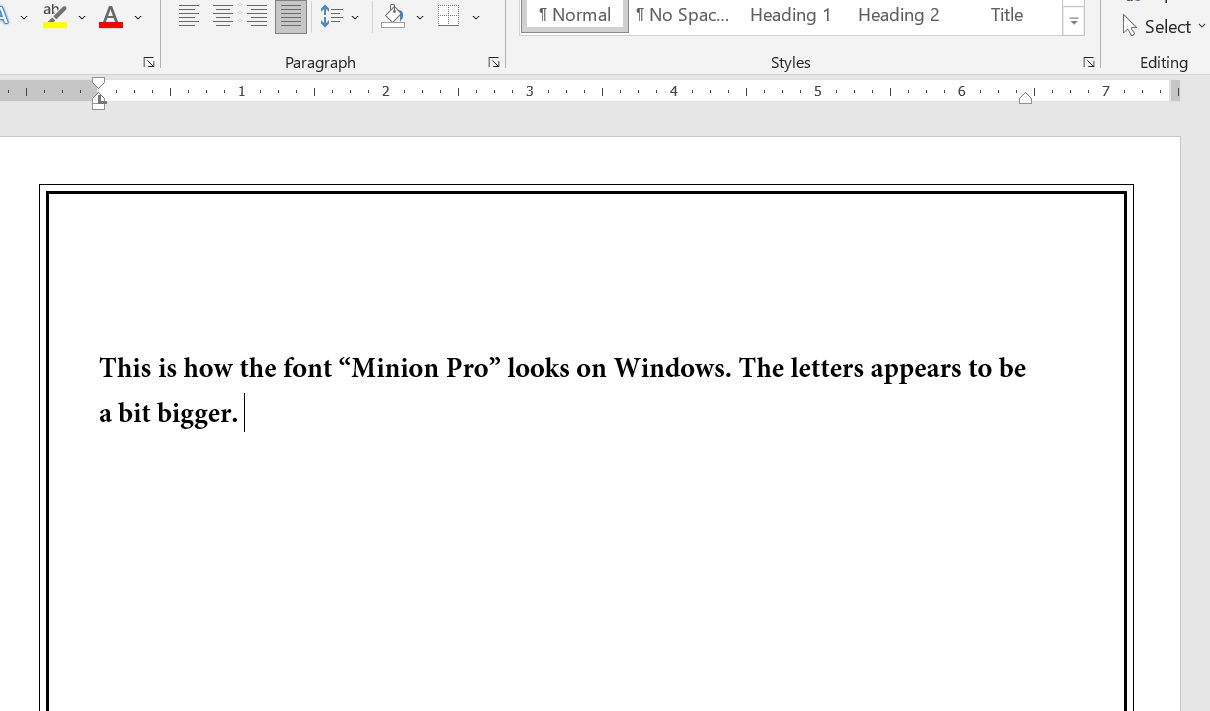Open Paragraph settings dialog launcher

pos(494,62)
